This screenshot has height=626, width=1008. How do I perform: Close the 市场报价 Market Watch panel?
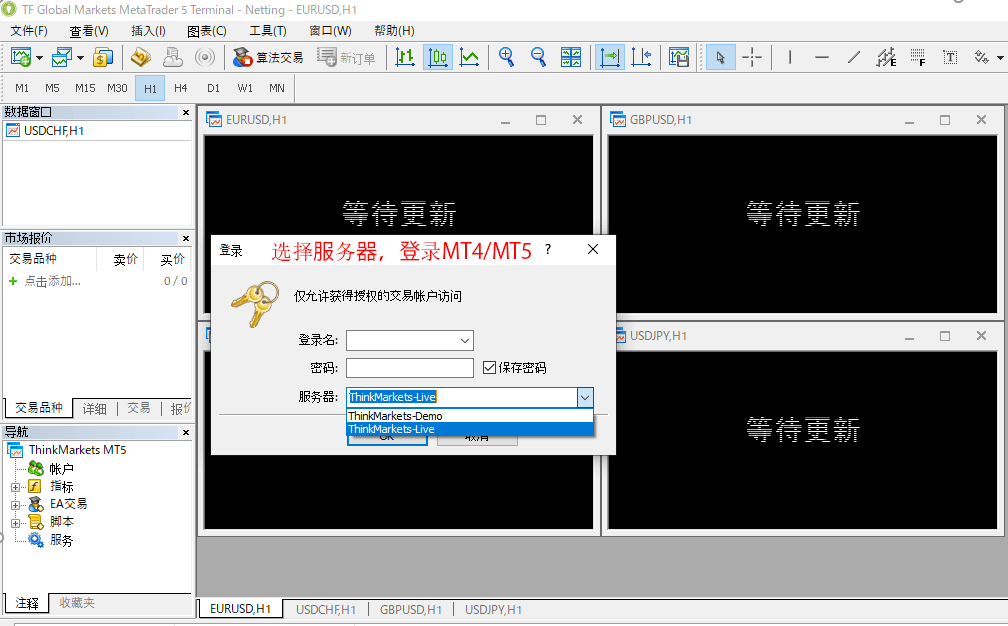tap(186, 238)
